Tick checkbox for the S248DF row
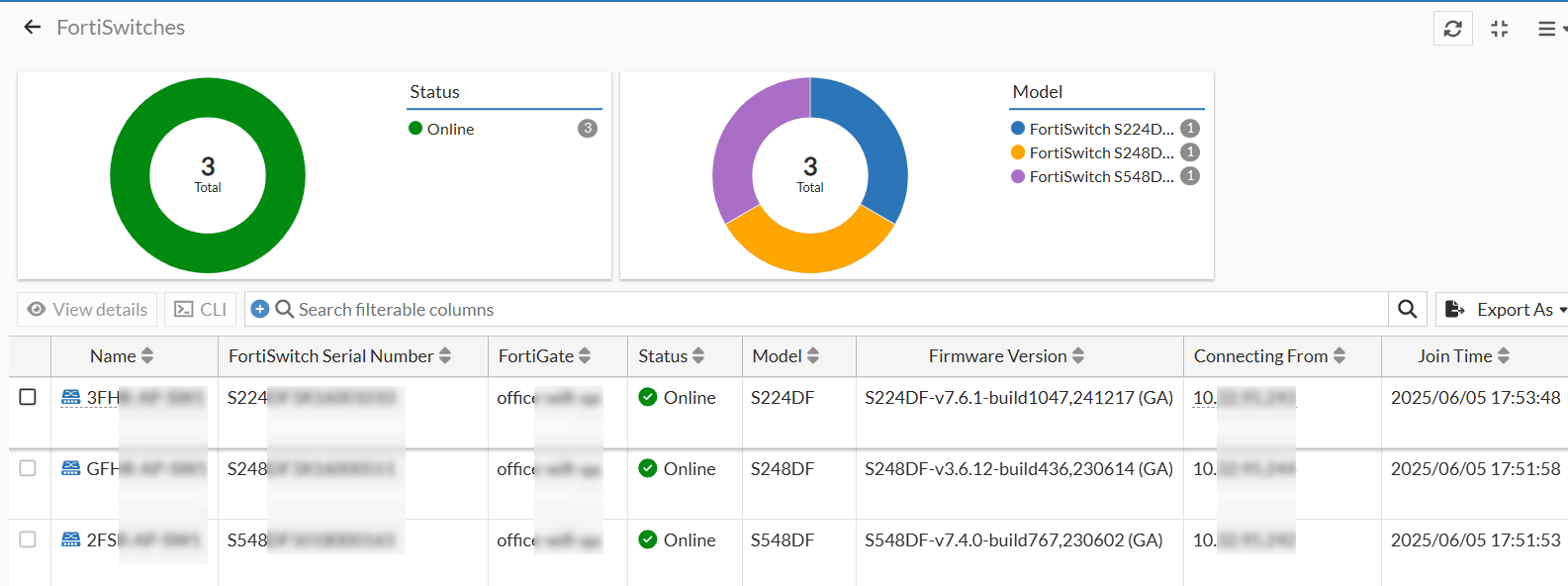 point(28,468)
